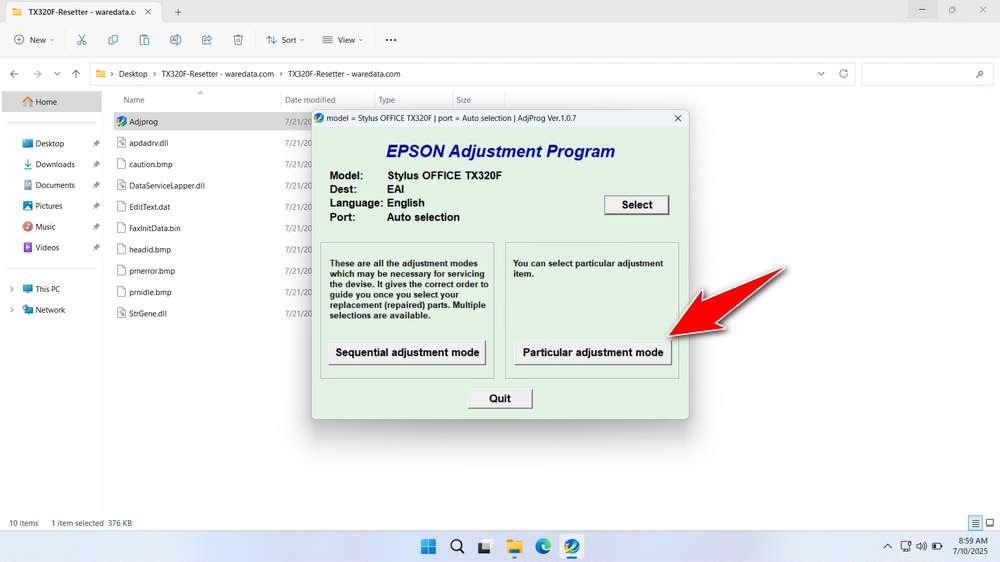Screen dimensions: 1000x562
Task: Click the Delete trash icon
Action: (238, 40)
